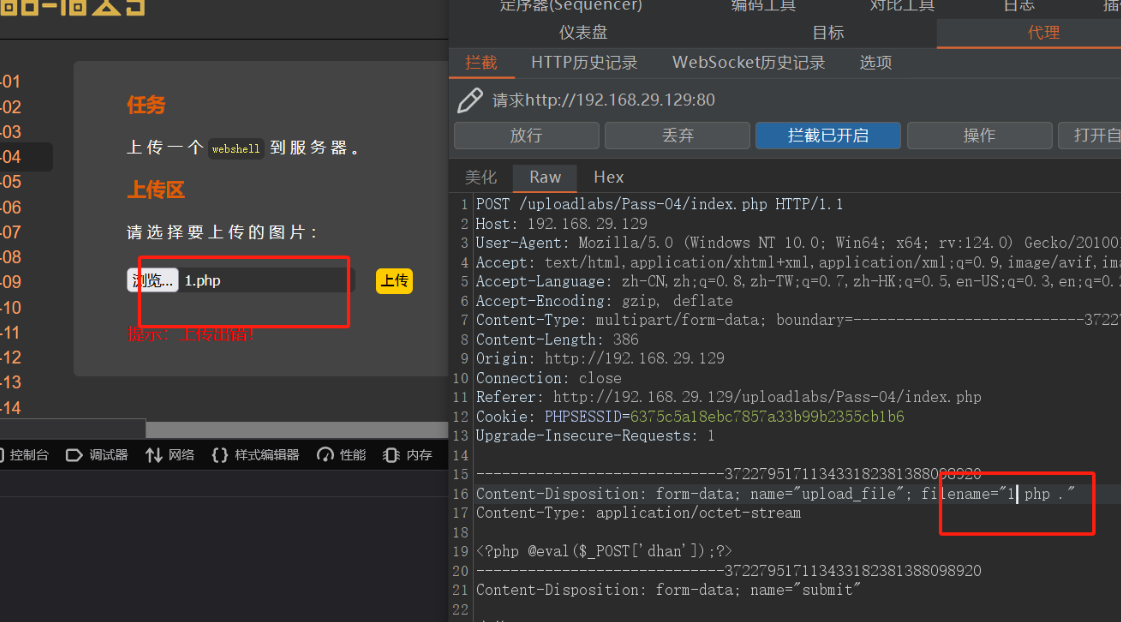This screenshot has height=622, width=1121.
Task: Click the Upgrade-Insecure-Requests header line
Action: coord(595,436)
